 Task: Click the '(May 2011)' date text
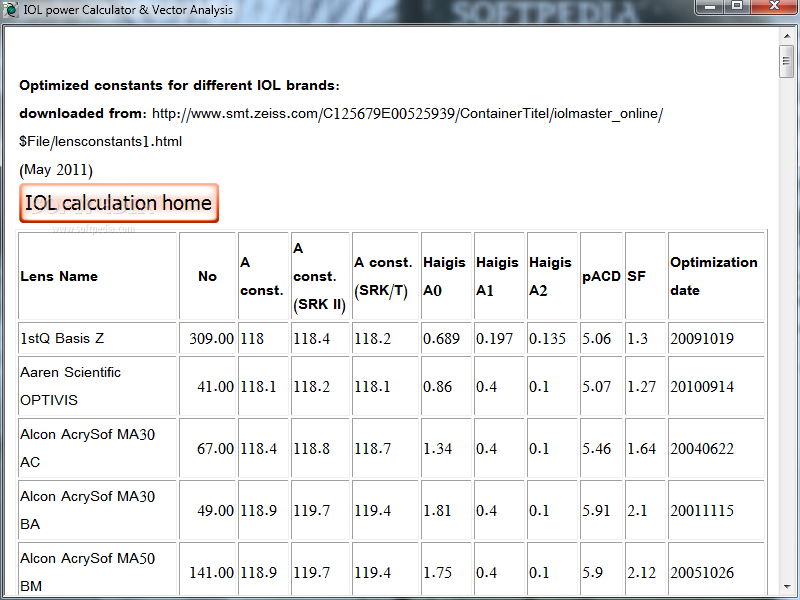pos(56,169)
